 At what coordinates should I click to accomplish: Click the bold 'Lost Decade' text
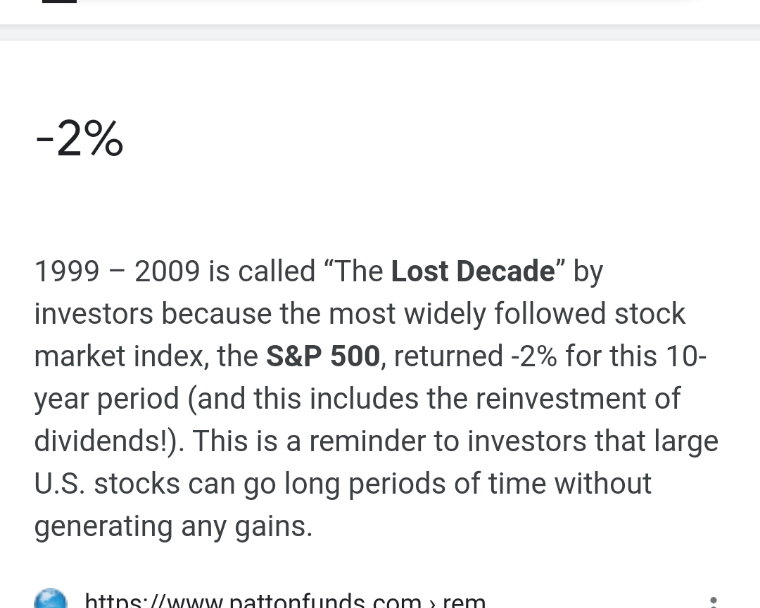coord(473,271)
